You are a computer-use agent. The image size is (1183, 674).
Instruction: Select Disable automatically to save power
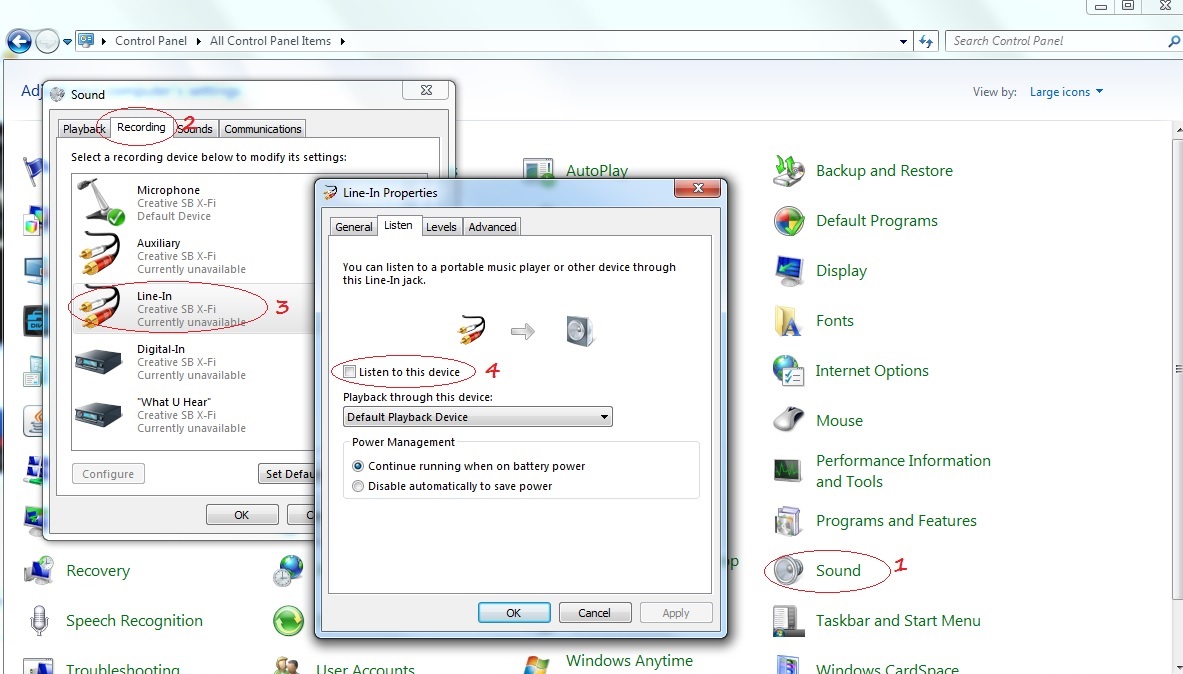(x=358, y=486)
